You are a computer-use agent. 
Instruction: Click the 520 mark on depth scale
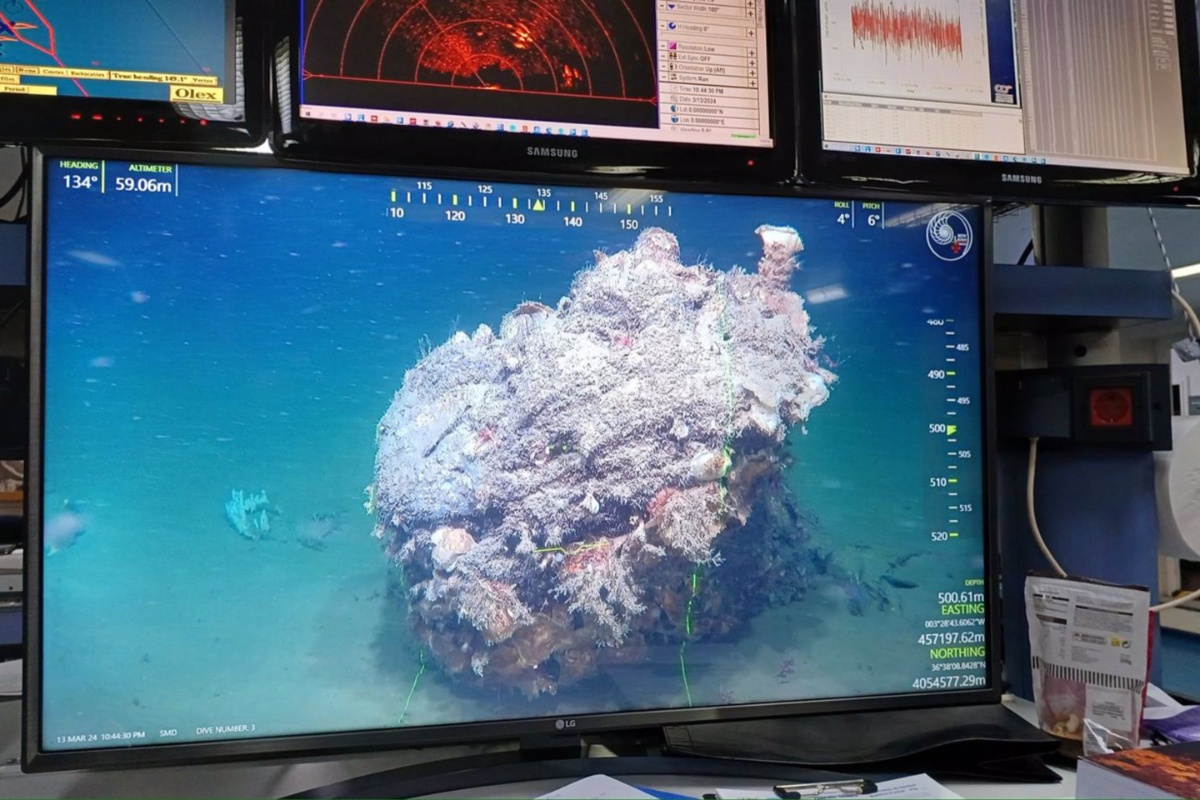[x=938, y=536]
